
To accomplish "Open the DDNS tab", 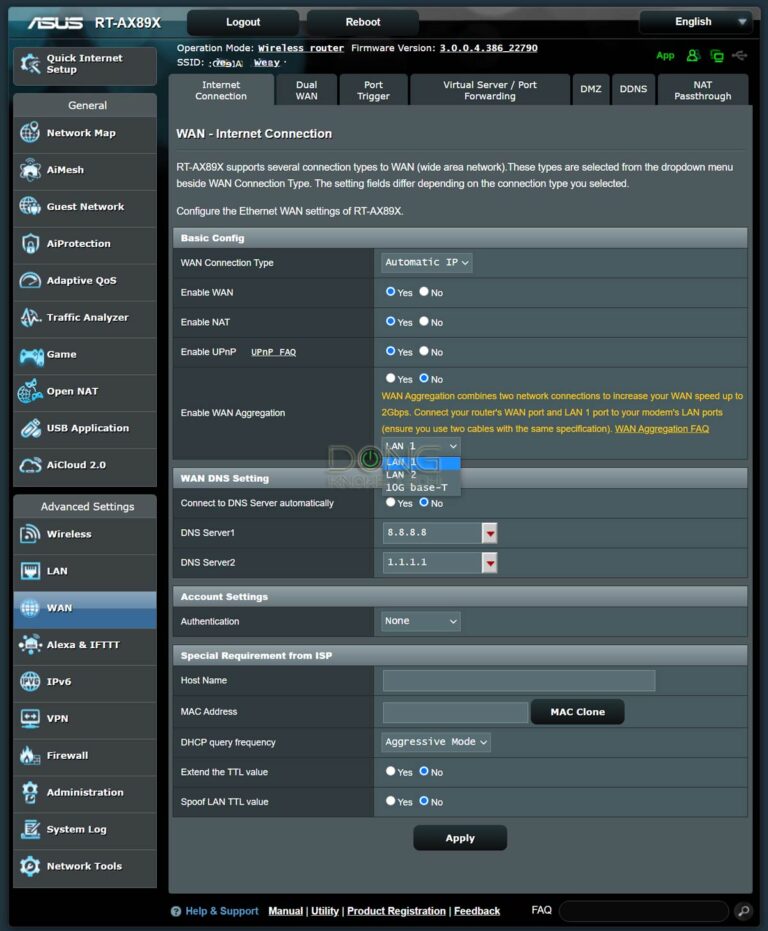I will point(633,89).
